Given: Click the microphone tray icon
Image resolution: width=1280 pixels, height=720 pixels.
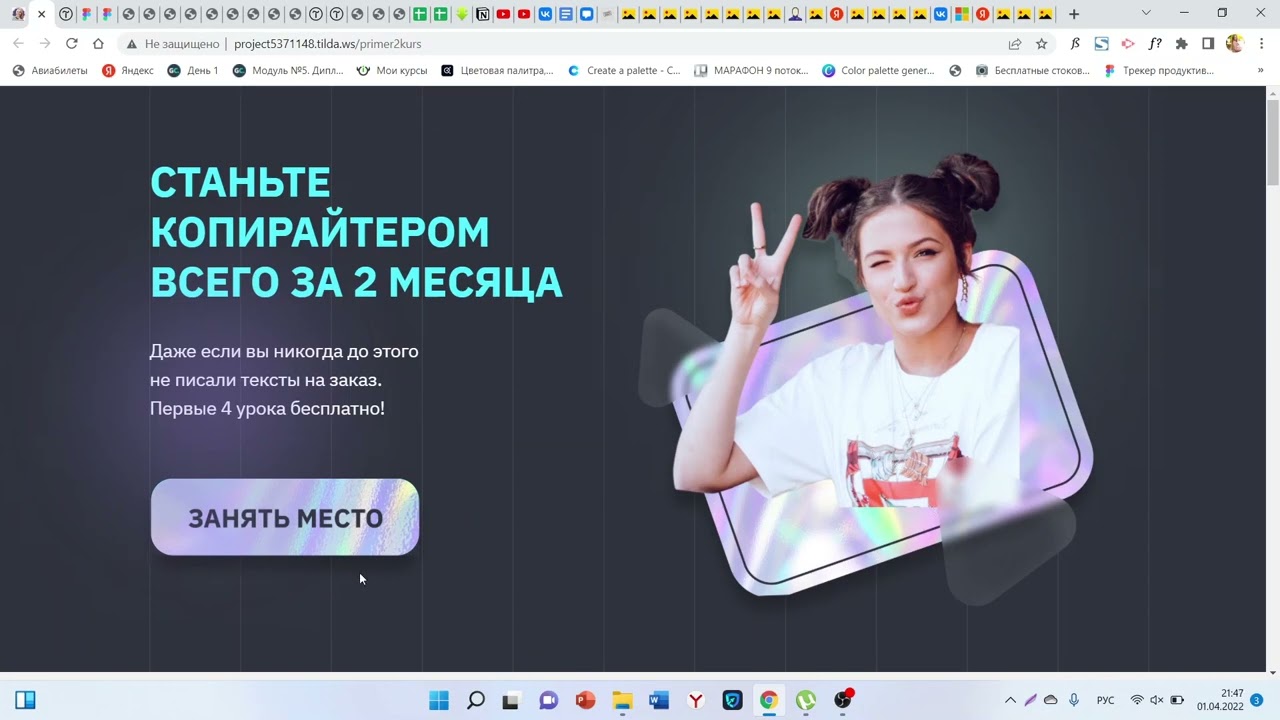Looking at the screenshot, I should (1074, 700).
